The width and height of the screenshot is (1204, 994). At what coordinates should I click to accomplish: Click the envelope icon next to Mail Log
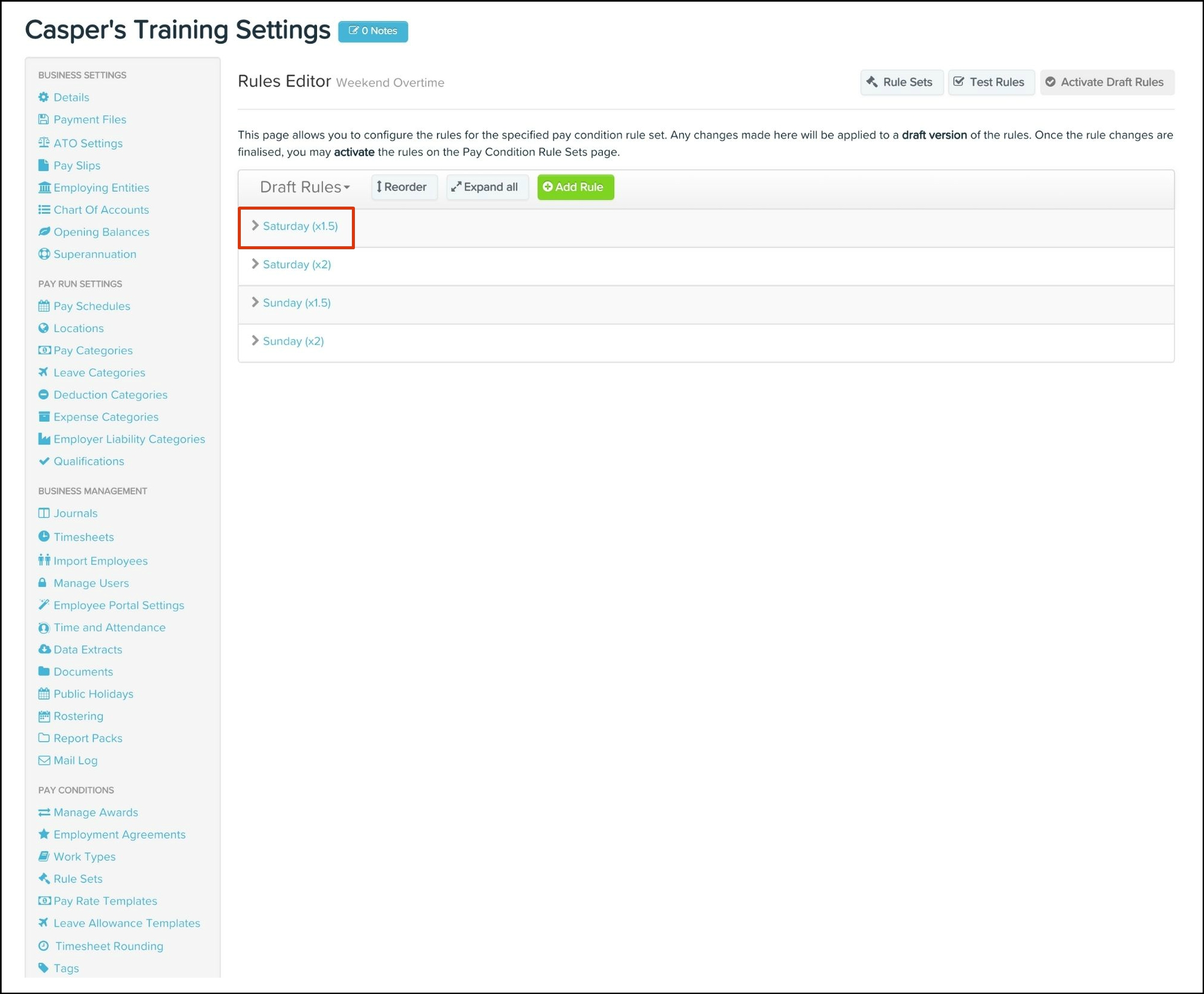click(x=44, y=760)
